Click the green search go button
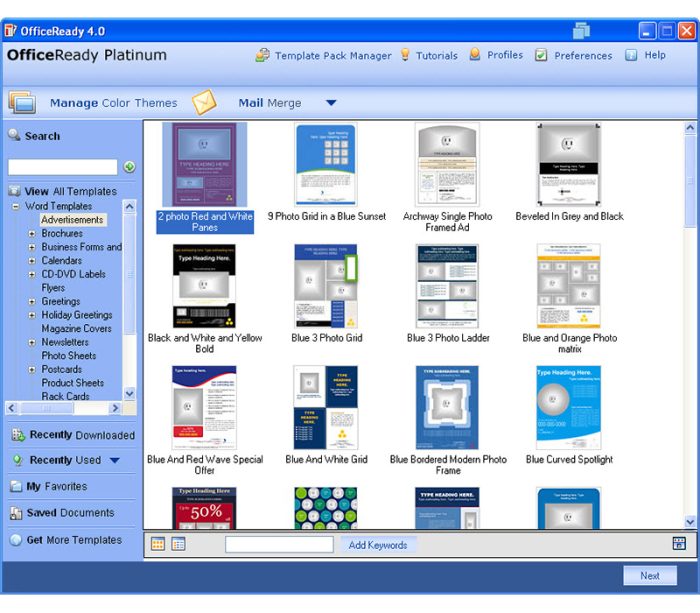 point(129,167)
